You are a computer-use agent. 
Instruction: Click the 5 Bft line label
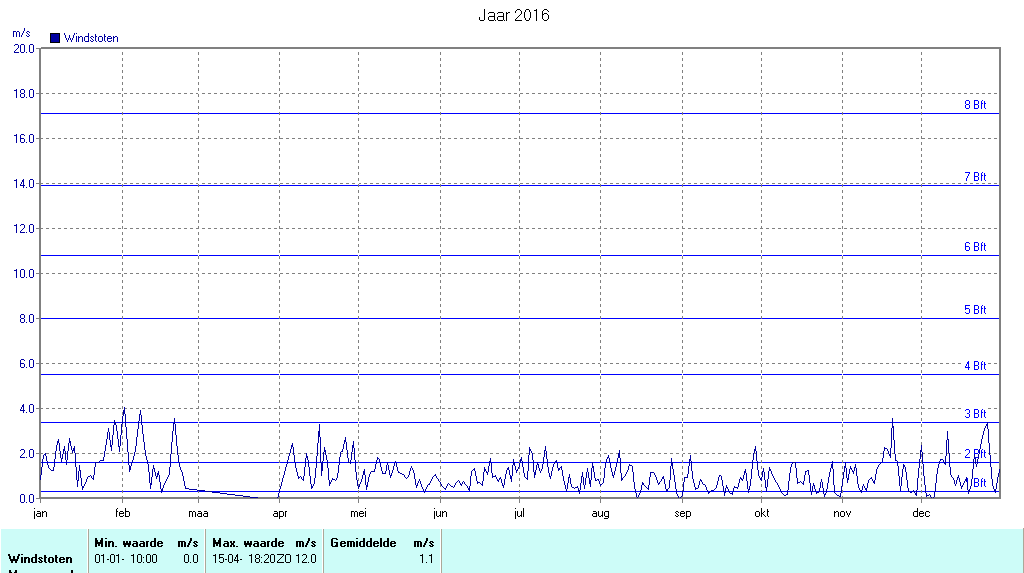pos(975,310)
